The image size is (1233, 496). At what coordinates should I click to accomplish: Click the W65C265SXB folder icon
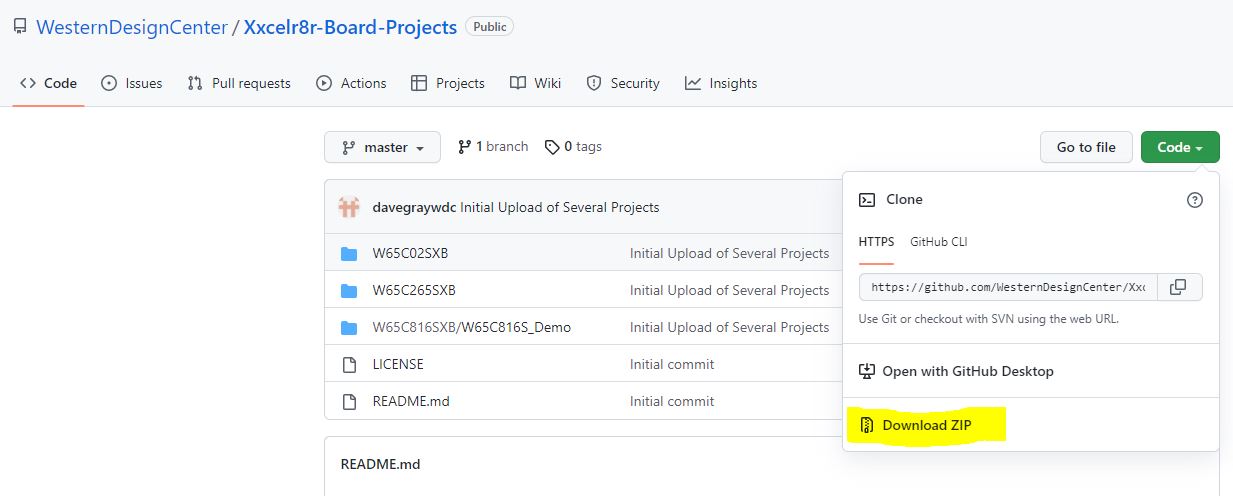coord(349,290)
